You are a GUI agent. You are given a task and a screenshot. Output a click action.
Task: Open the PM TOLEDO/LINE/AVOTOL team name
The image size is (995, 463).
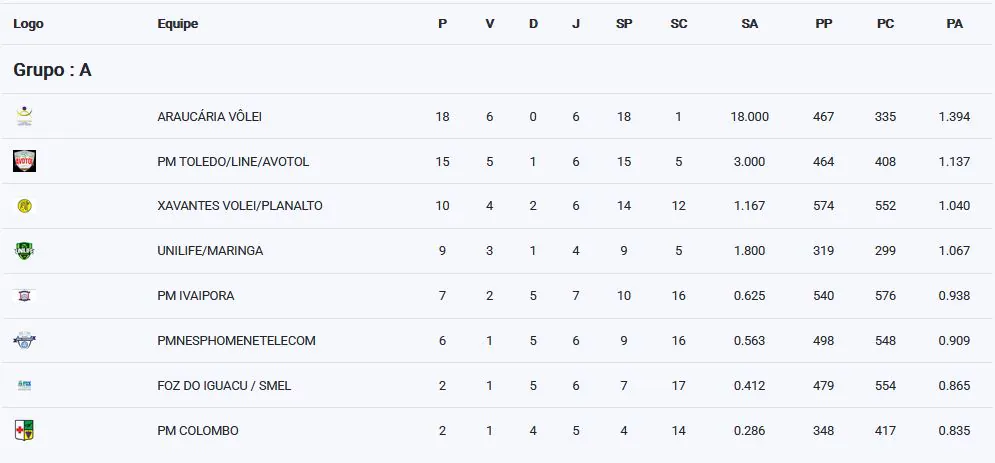click(233, 162)
